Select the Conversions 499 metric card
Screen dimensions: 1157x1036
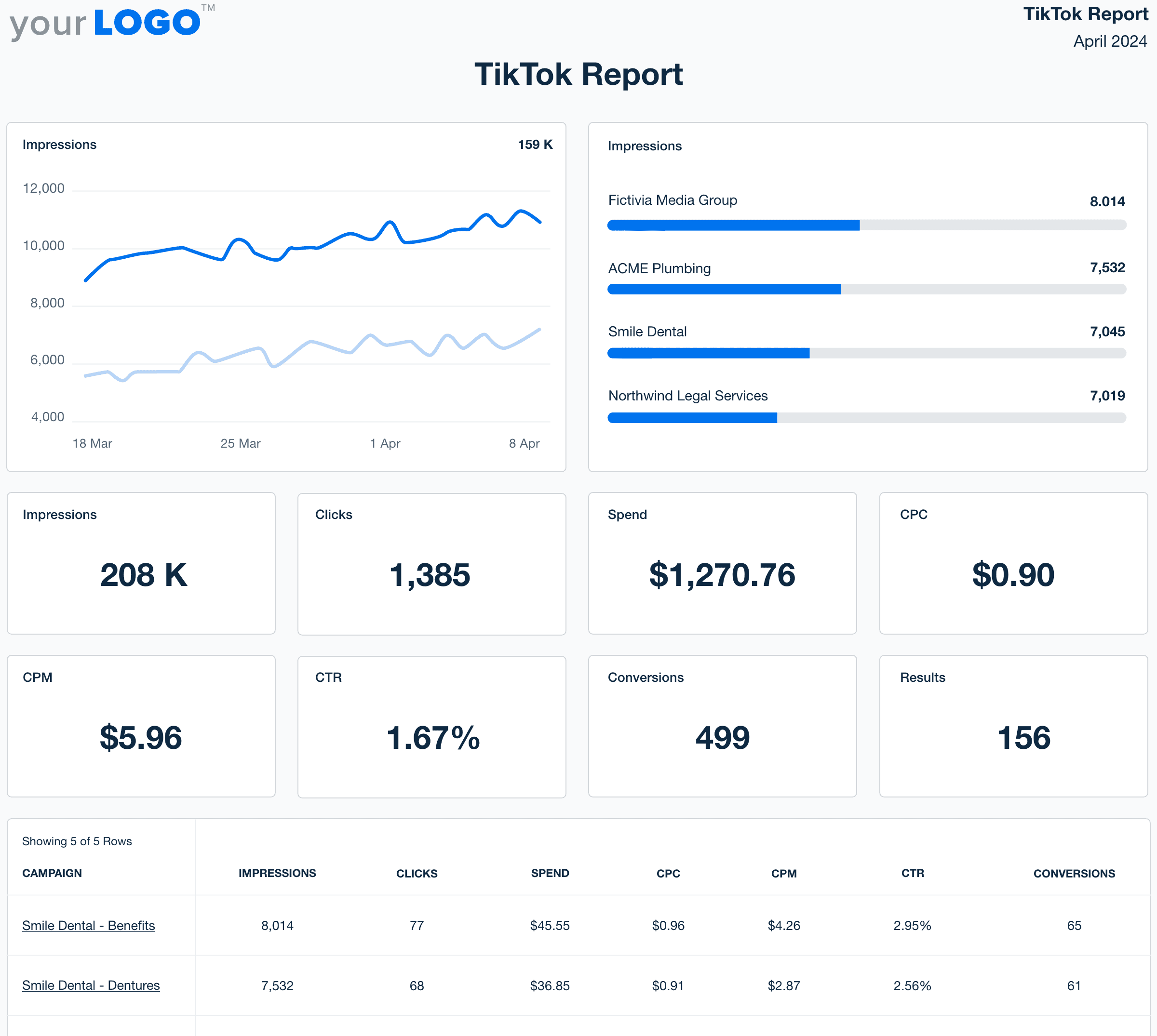point(722,727)
